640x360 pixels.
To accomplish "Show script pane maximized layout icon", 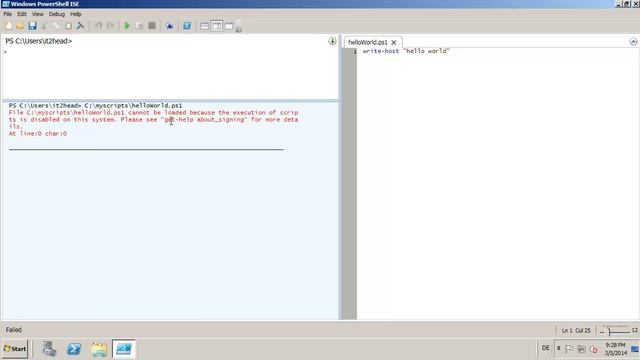I will (229, 26).
